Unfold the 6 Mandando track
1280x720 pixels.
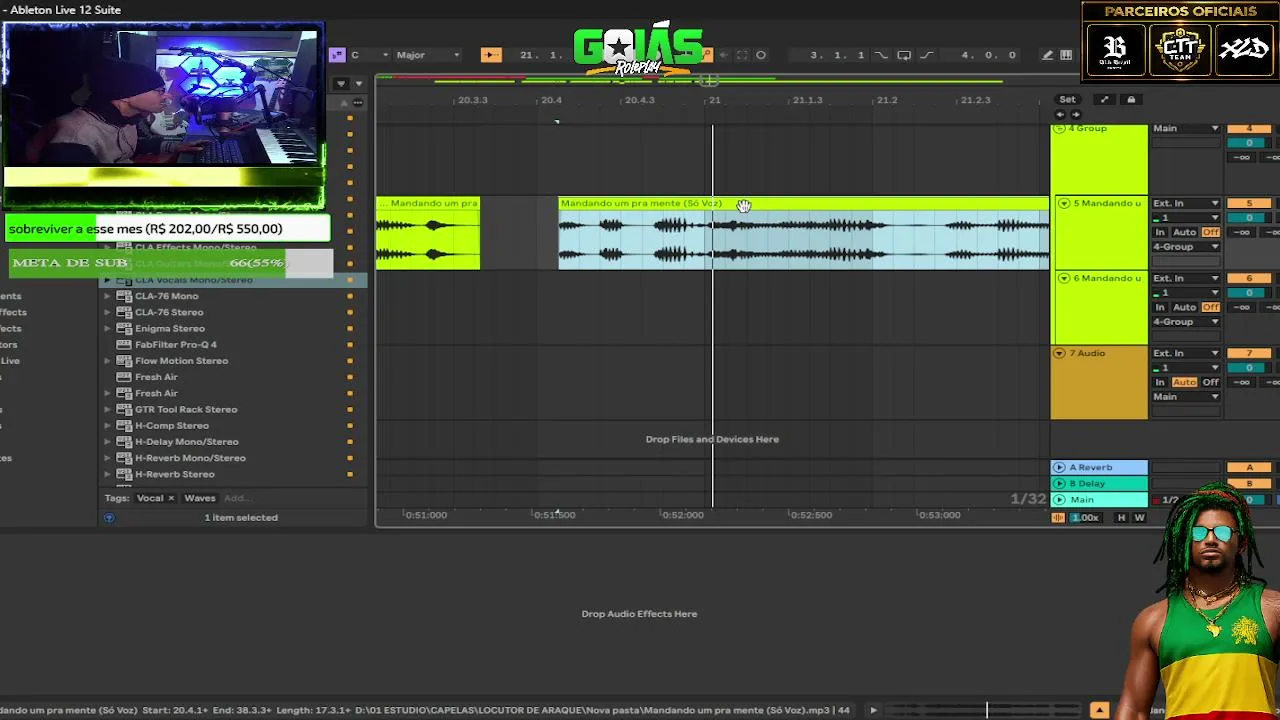point(1064,278)
